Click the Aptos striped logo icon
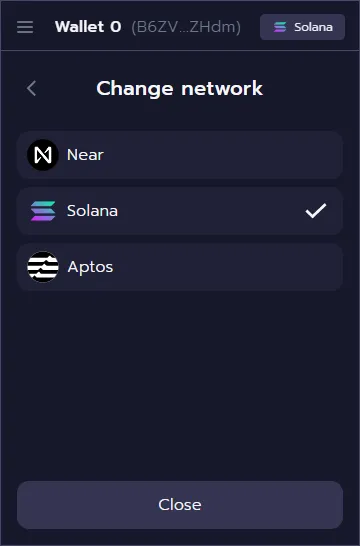 [x=43, y=267]
